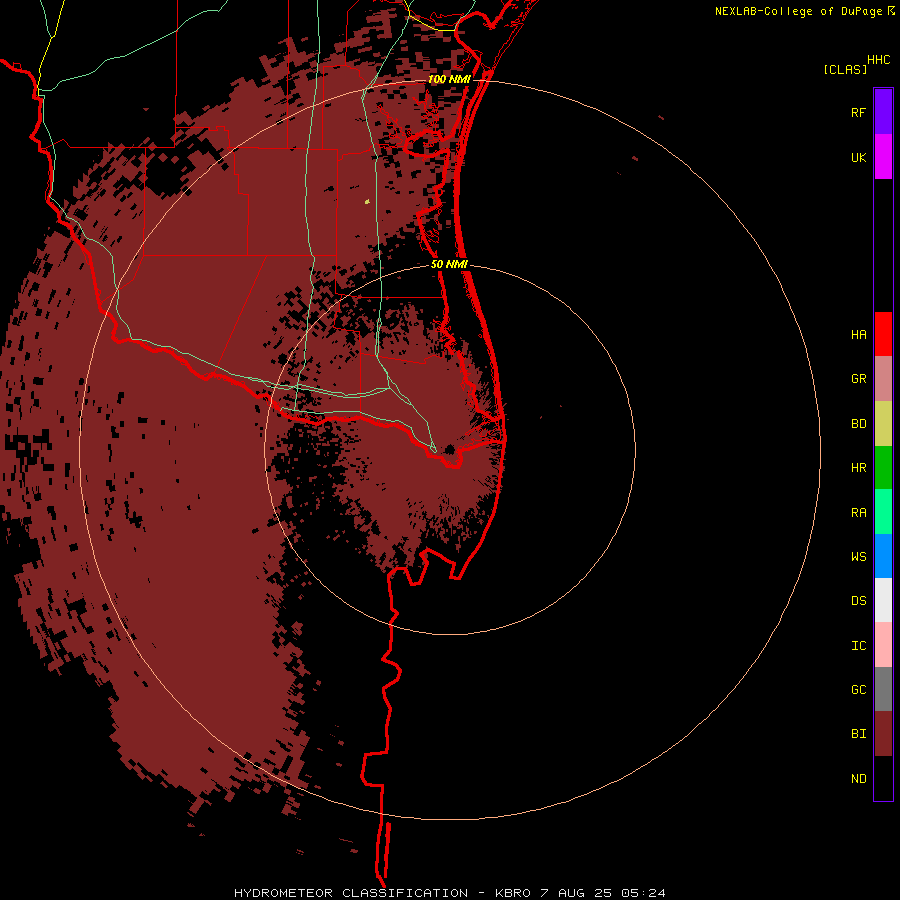Click the ND legend label

tap(858, 779)
